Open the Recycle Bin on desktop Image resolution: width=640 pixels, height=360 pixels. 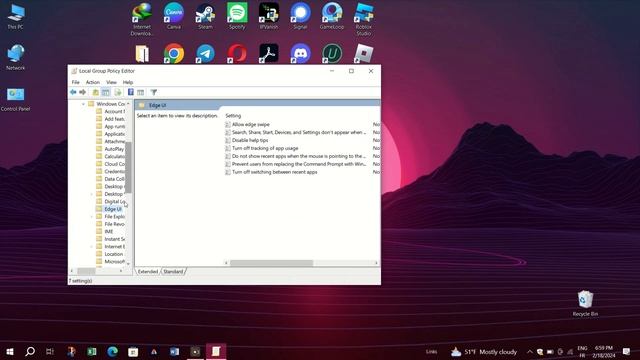(585, 303)
